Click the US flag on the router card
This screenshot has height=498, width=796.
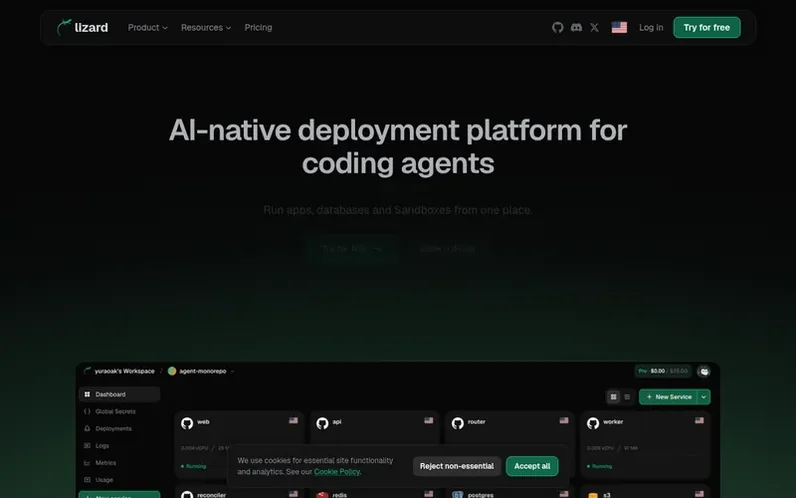(564, 420)
